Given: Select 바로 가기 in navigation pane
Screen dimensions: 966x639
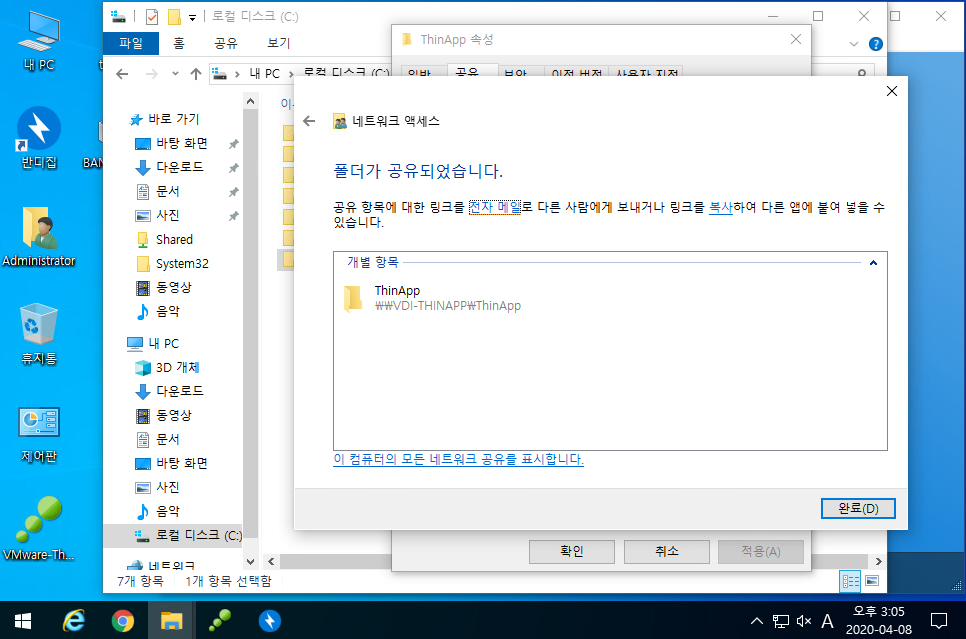Looking at the screenshot, I should [x=173, y=119].
